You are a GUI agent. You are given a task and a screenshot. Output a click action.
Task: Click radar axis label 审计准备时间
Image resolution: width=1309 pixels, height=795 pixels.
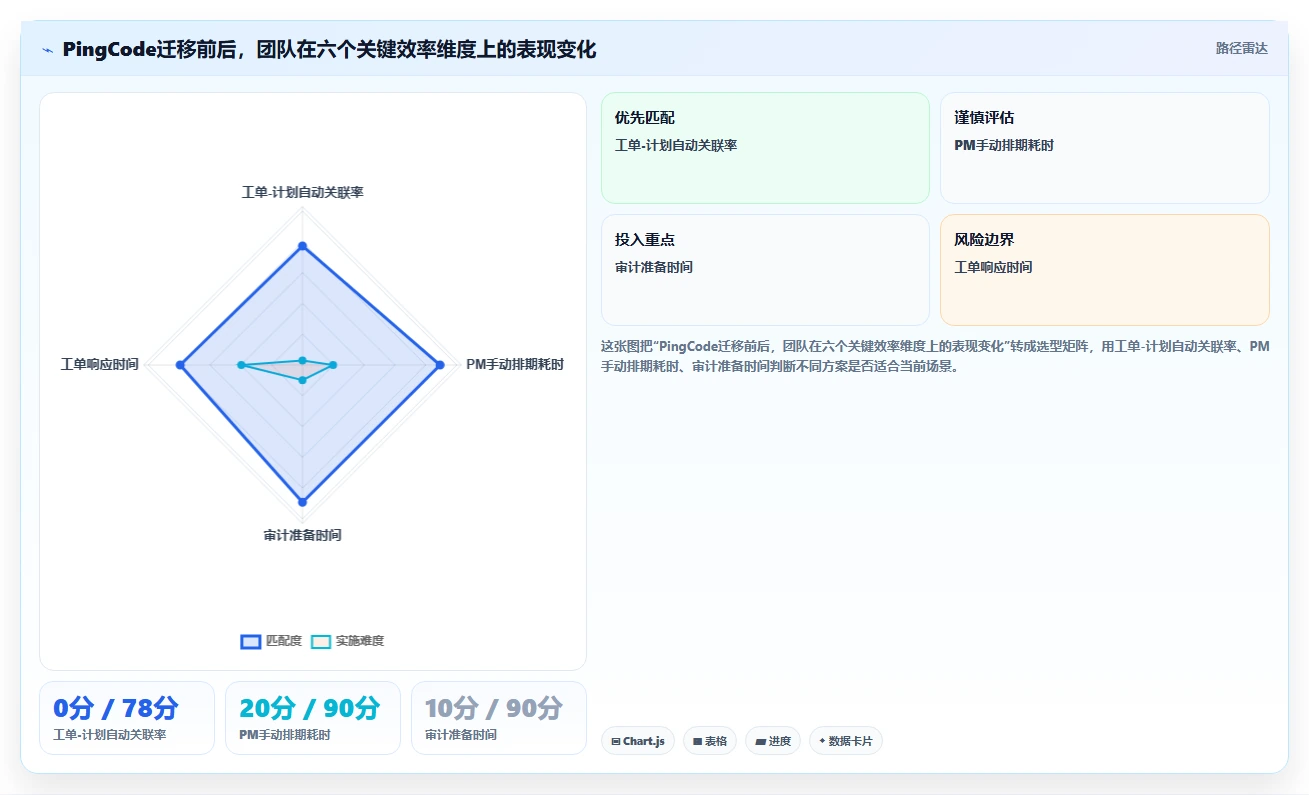[x=302, y=535]
